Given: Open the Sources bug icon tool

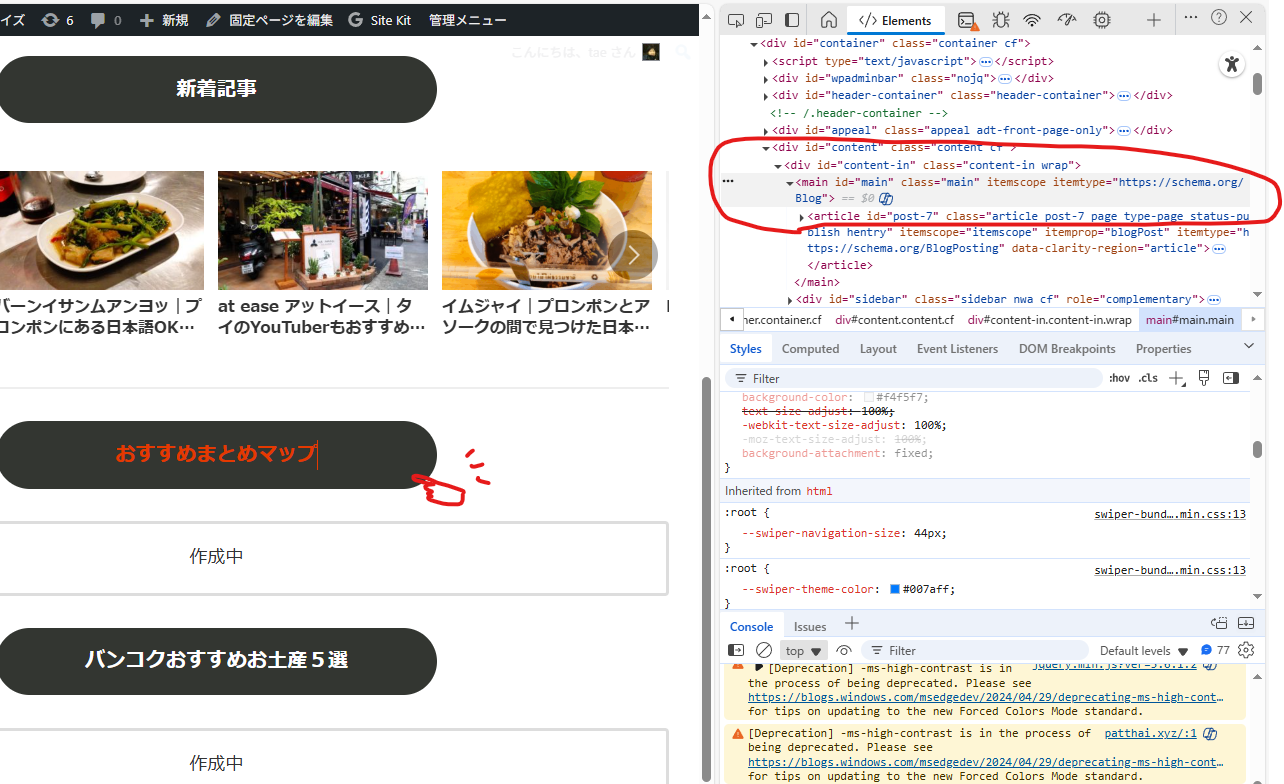Looking at the screenshot, I should 1000,19.
